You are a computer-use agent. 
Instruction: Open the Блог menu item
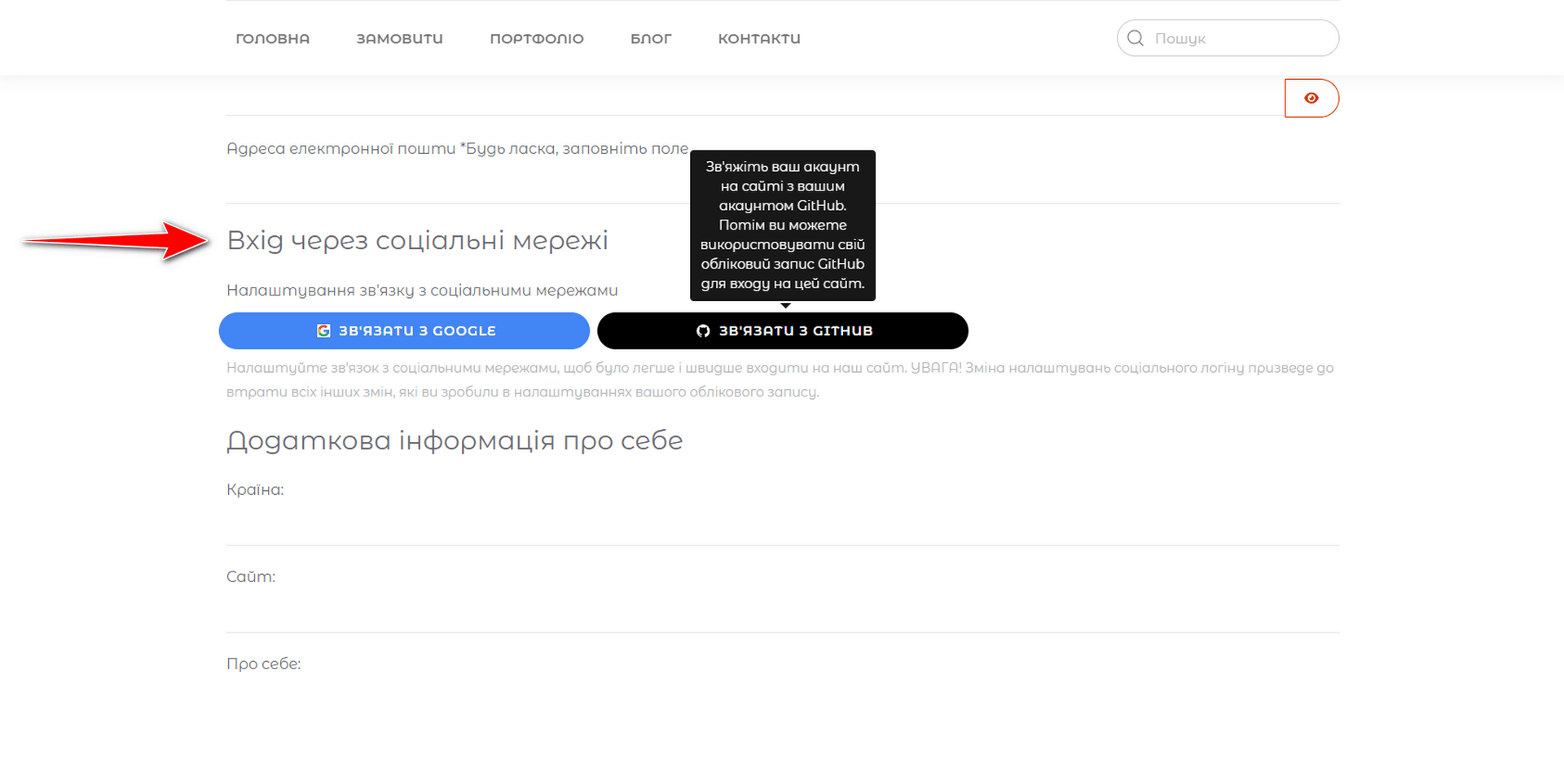click(651, 38)
